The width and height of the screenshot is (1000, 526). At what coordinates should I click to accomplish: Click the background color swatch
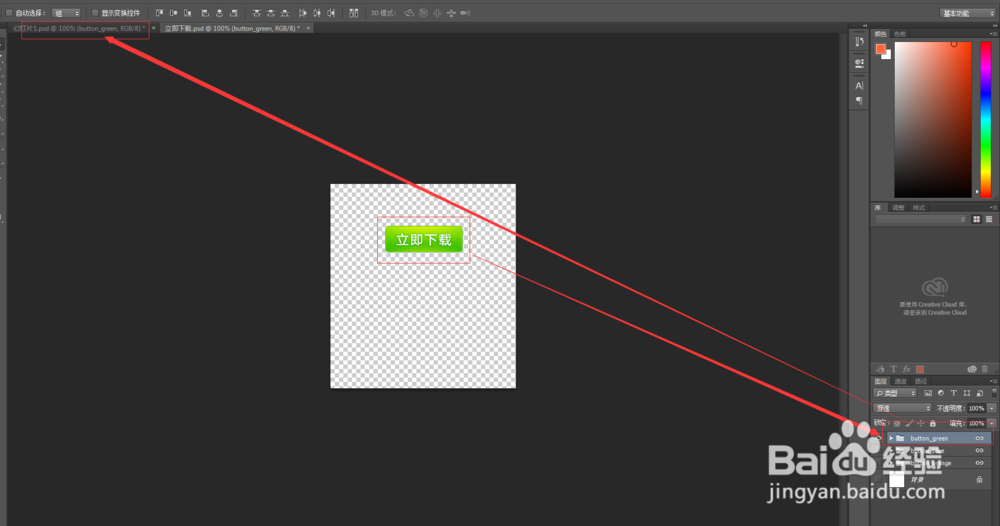click(888, 55)
